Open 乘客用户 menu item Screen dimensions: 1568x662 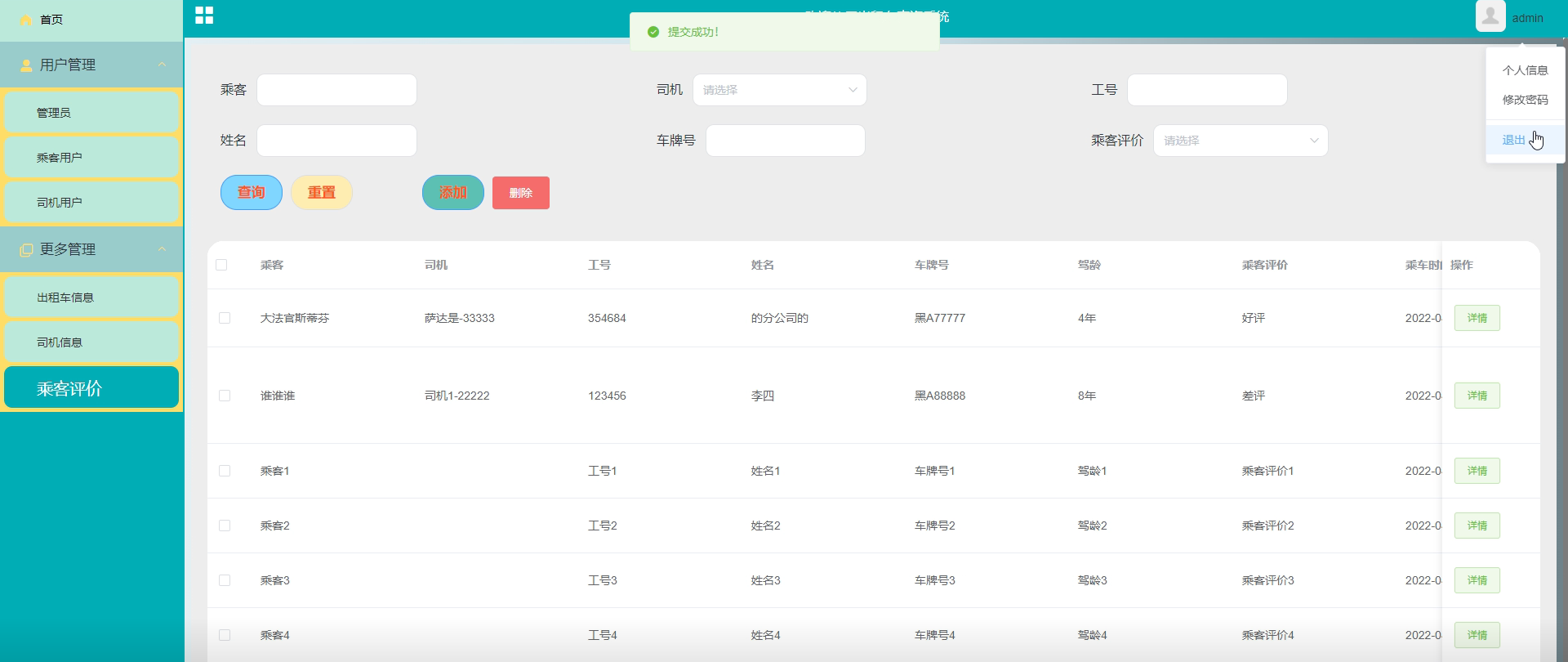click(x=91, y=158)
